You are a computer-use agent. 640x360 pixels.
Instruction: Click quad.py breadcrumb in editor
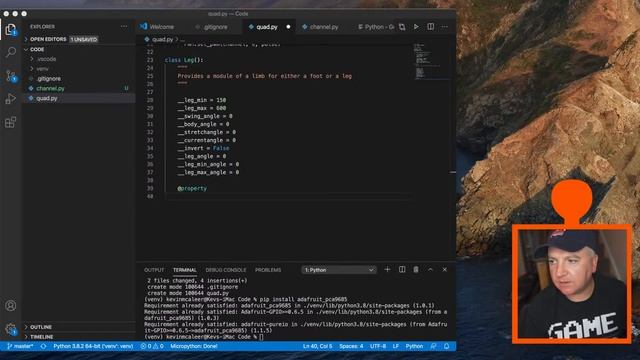point(162,40)
